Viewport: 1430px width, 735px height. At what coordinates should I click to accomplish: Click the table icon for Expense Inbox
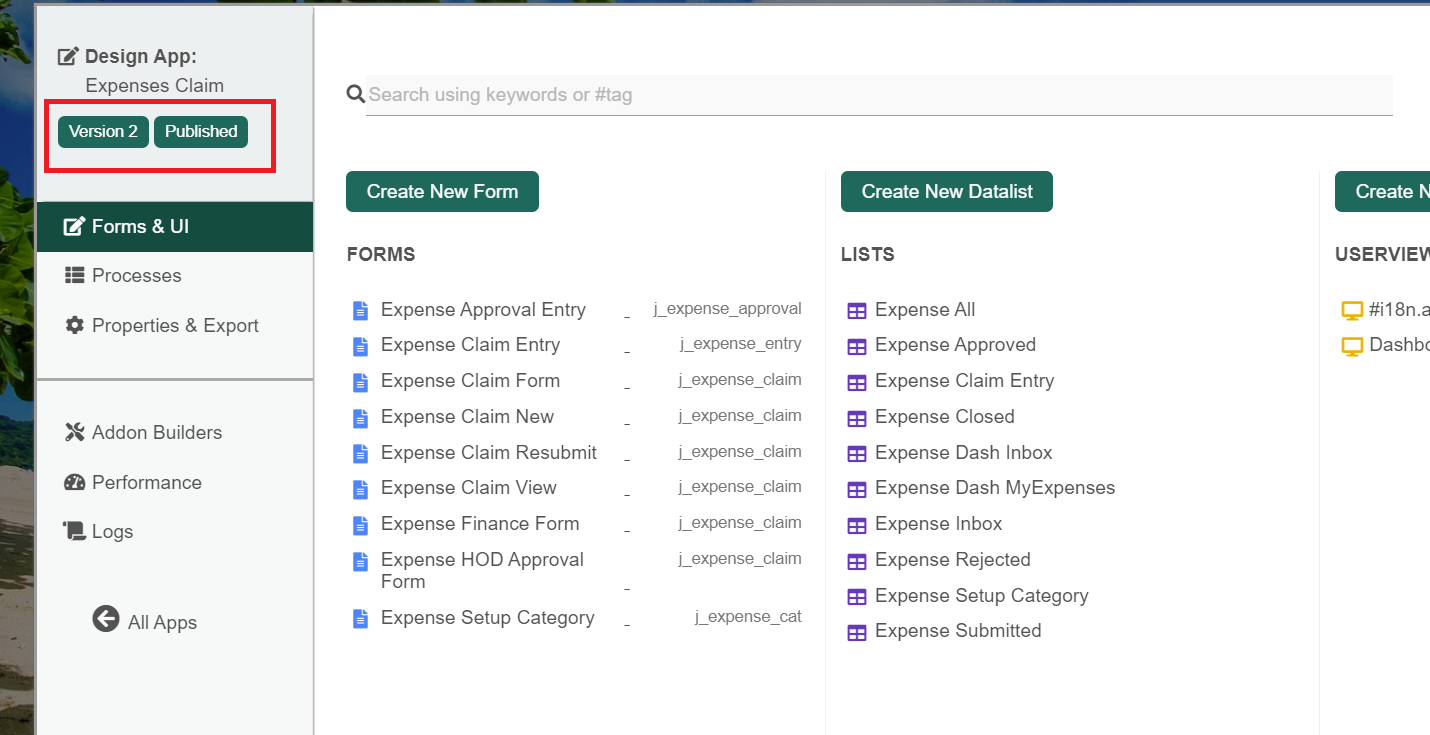click(x=856, y=525)
